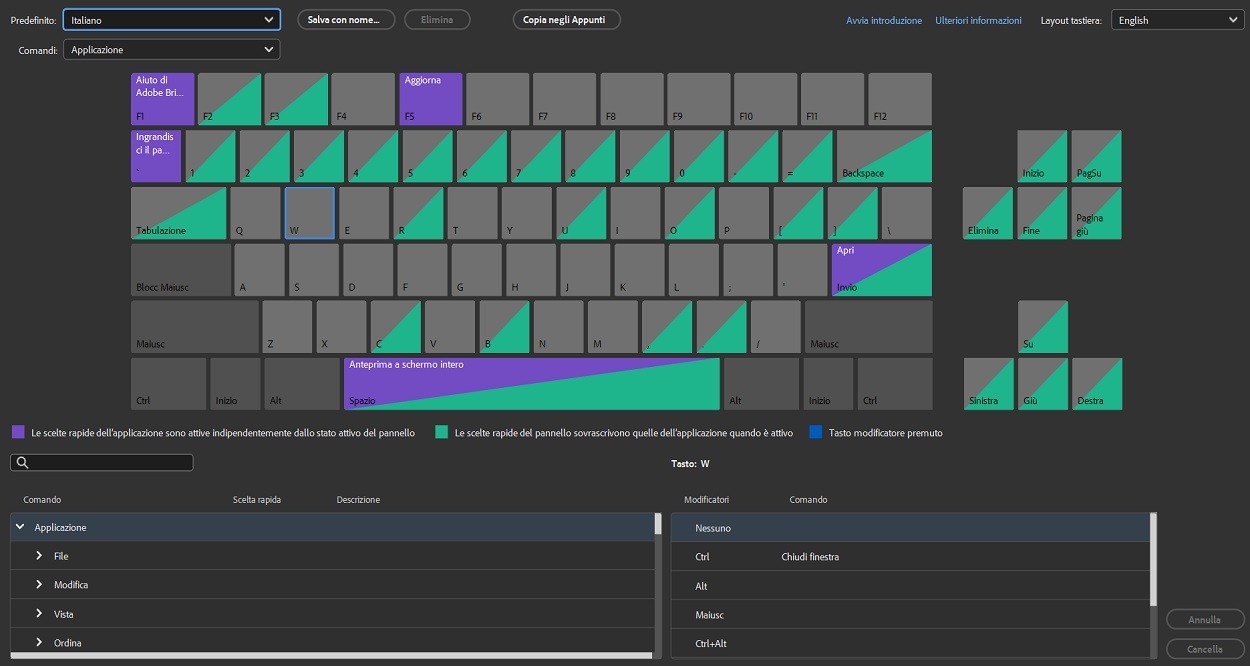1250x666 pixels.
Task: Click the Backspace key on the keyboard map
Action: pos(883,155)
